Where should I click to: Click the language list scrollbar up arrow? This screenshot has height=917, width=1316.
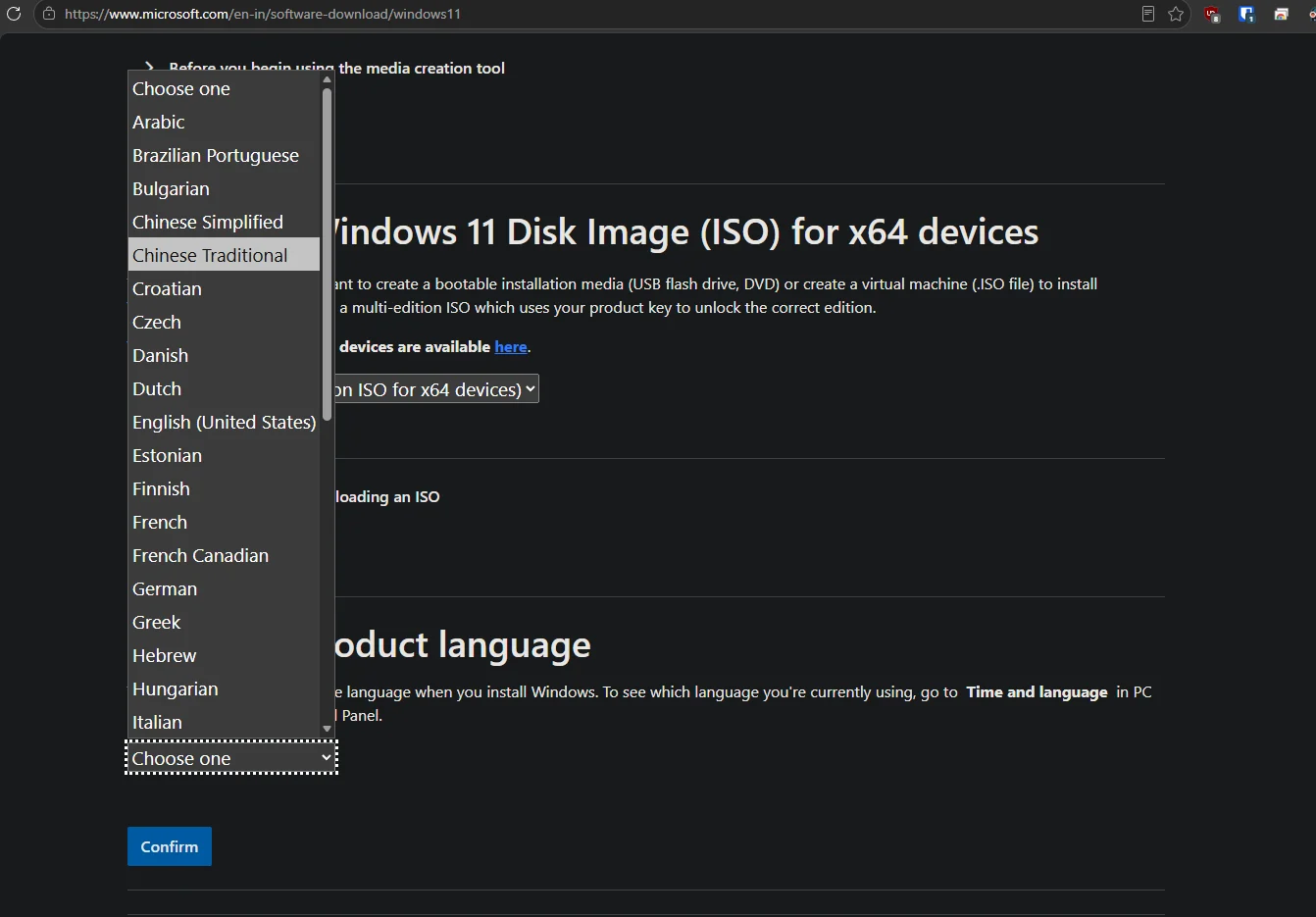pyautogui.click(x=328, y=79)
